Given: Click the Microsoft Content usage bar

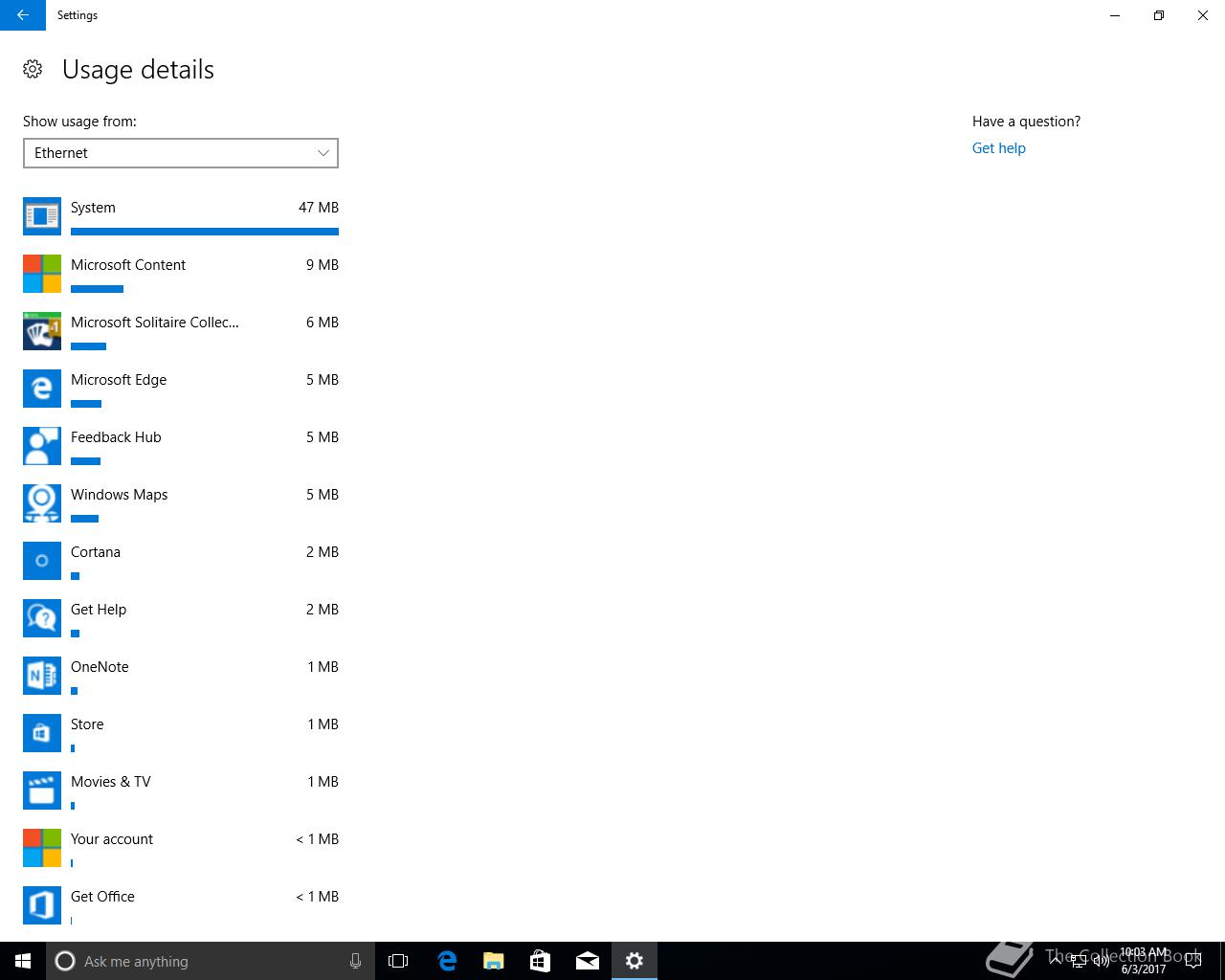Looking at the screenshot, I should point(97,288).
